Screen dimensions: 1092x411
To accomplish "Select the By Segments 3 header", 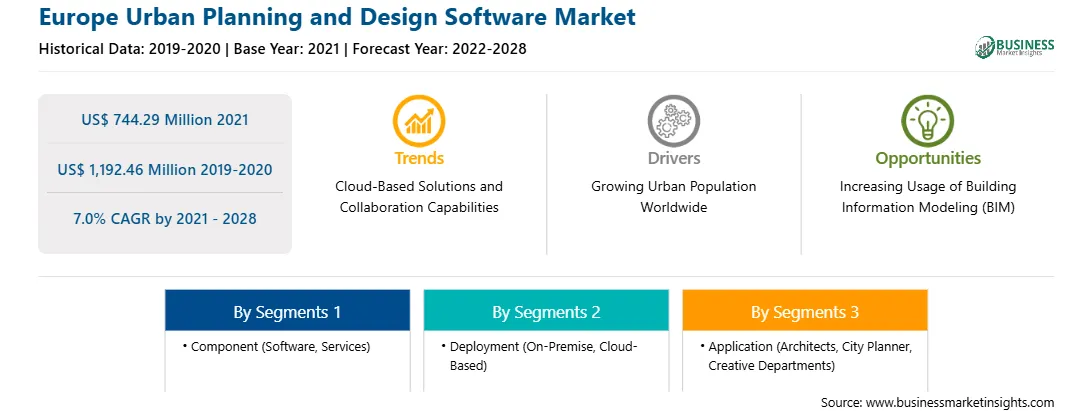I will point(805,311).
